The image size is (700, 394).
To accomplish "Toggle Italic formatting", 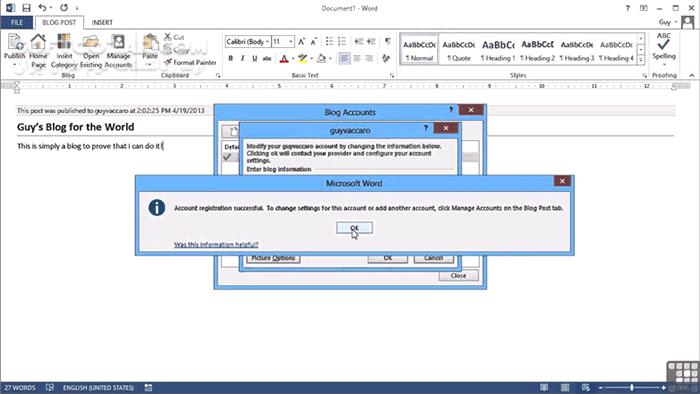I will pyautogui.click(x=242, y=58).
